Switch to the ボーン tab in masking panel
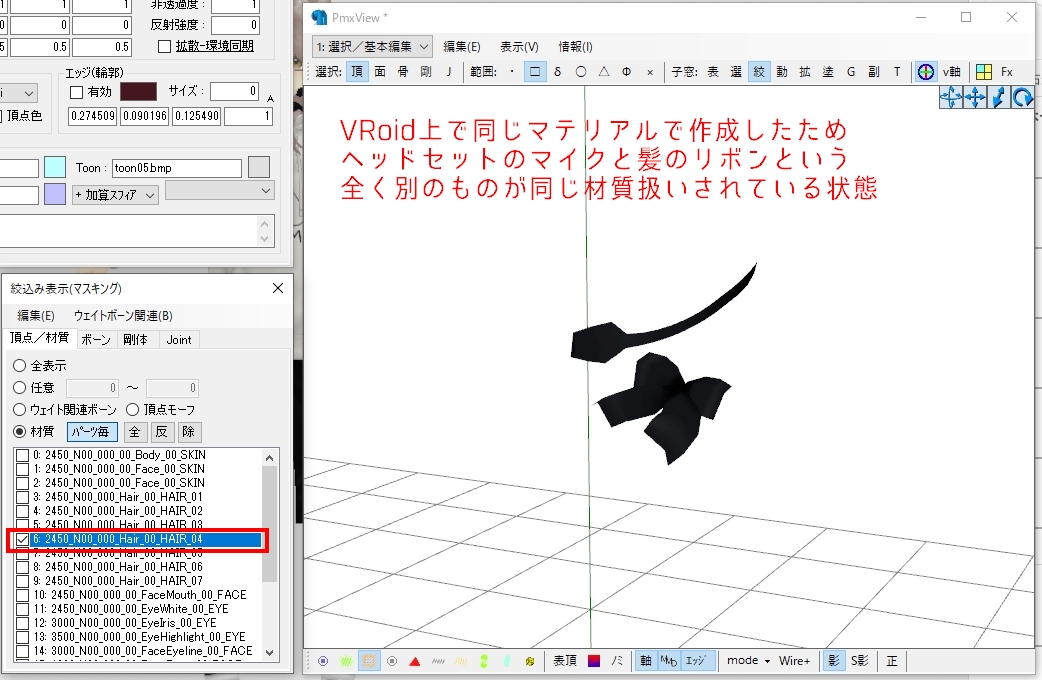Viewport: 1042px width, 680px height. (x=96, y=339)
